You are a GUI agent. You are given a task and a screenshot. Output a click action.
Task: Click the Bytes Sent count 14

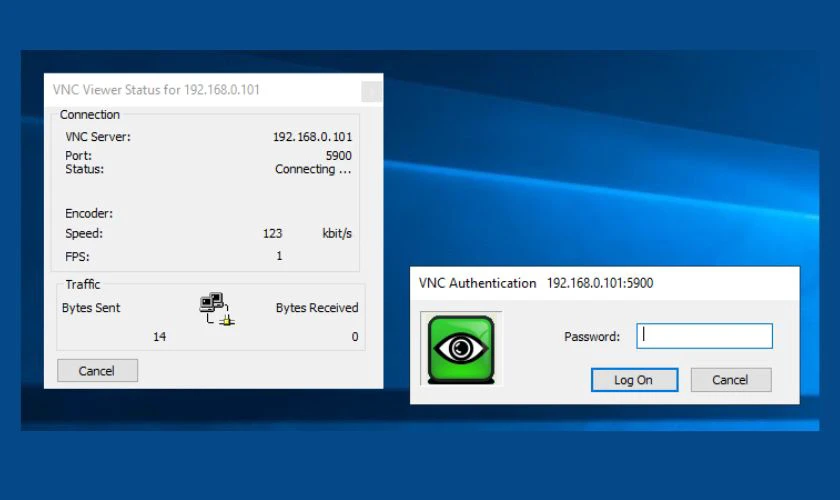pyautogui.click(x=160, y=337)
